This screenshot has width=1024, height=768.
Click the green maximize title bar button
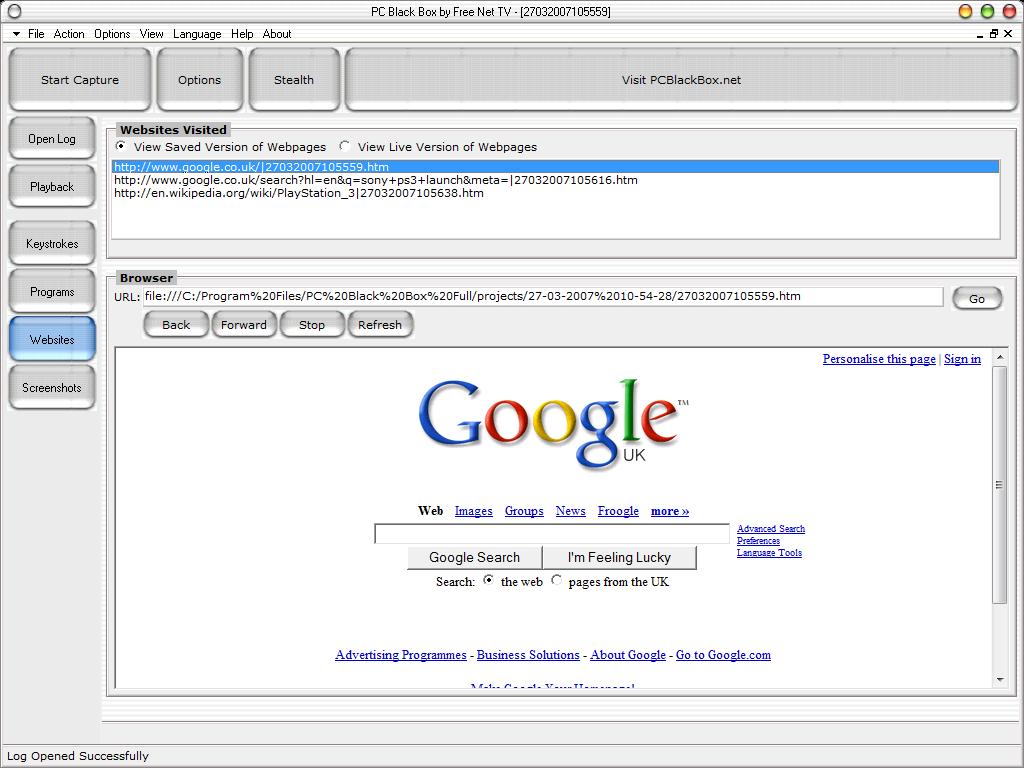click(987, 11)
